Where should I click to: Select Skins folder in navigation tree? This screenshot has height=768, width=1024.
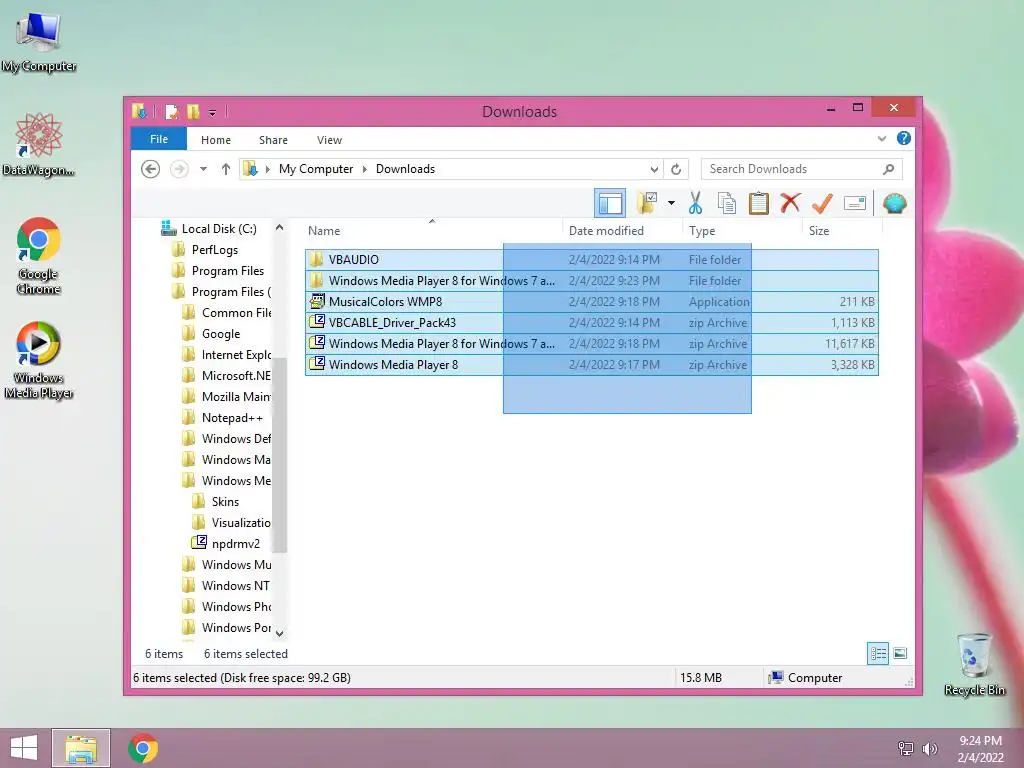click(216, 502)
